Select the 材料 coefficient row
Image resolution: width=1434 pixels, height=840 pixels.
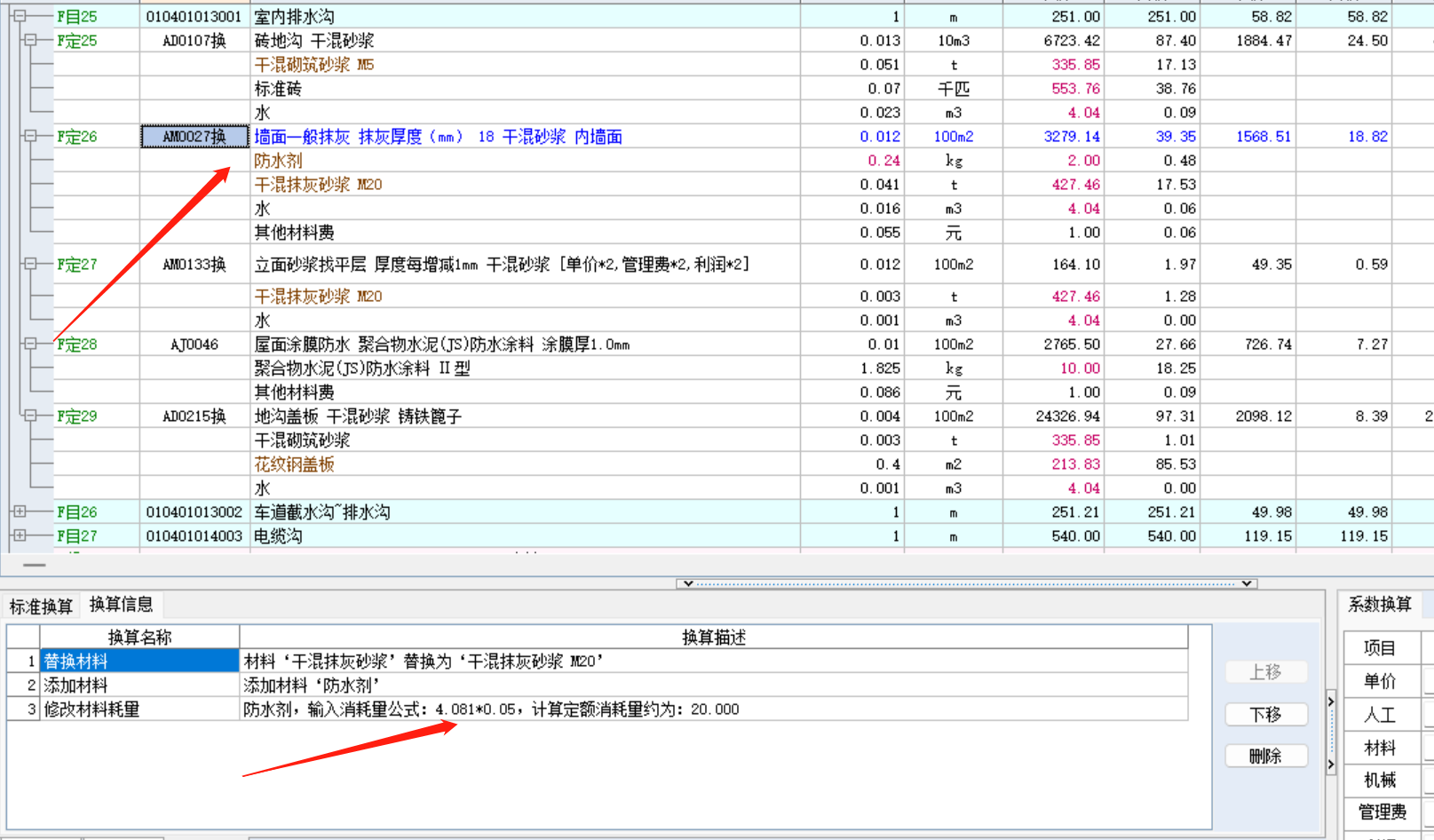[1380, 748]
